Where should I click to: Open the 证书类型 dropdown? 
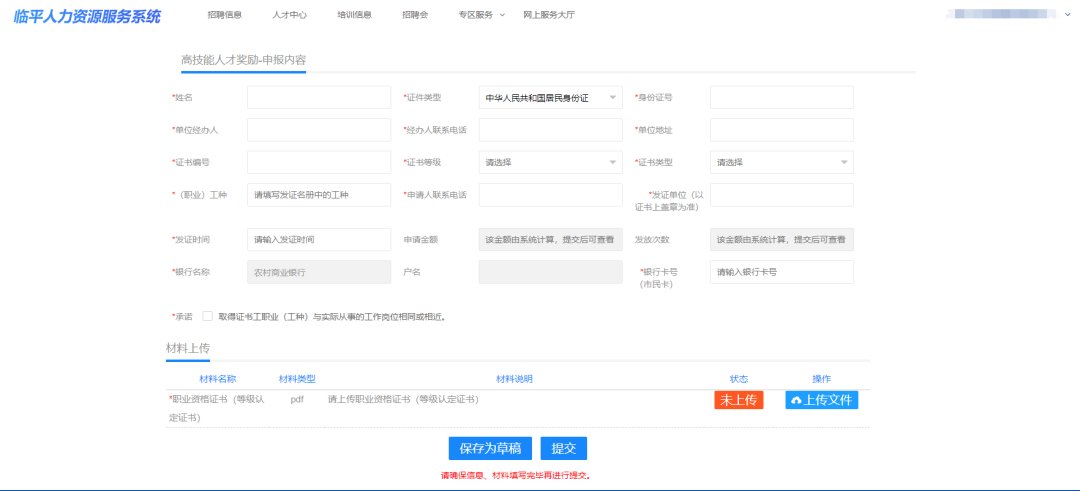pyautogui.click(x=781, y=162)
